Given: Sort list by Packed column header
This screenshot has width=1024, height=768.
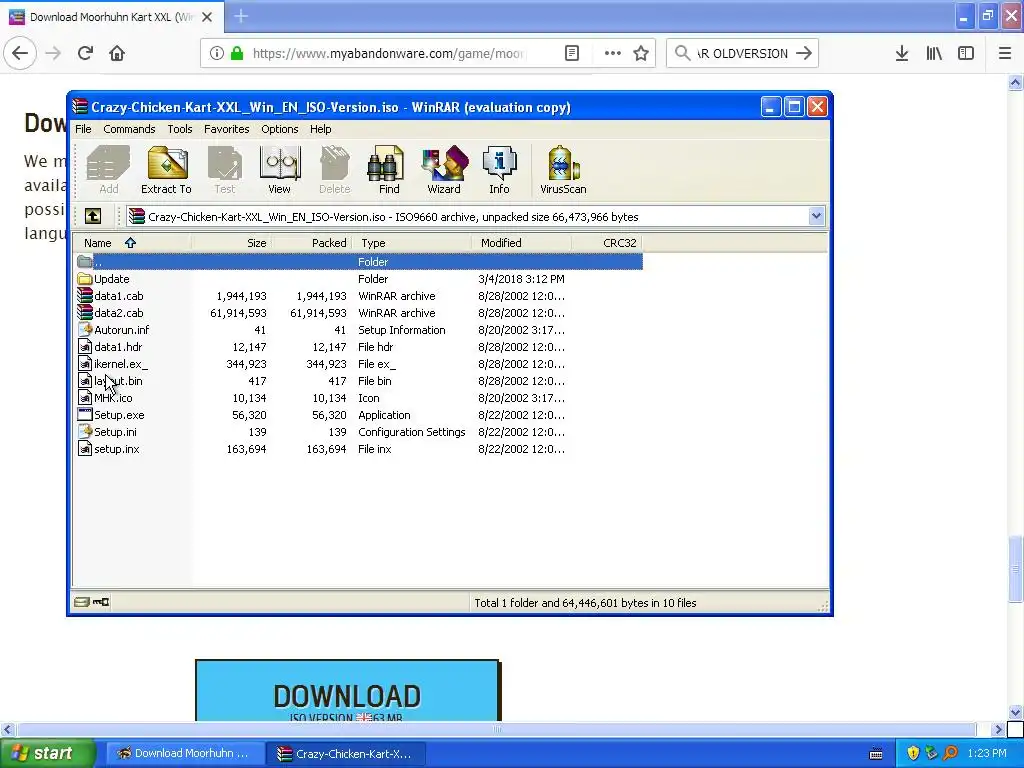Looking at the screenshot, I should tap(312, 243).
